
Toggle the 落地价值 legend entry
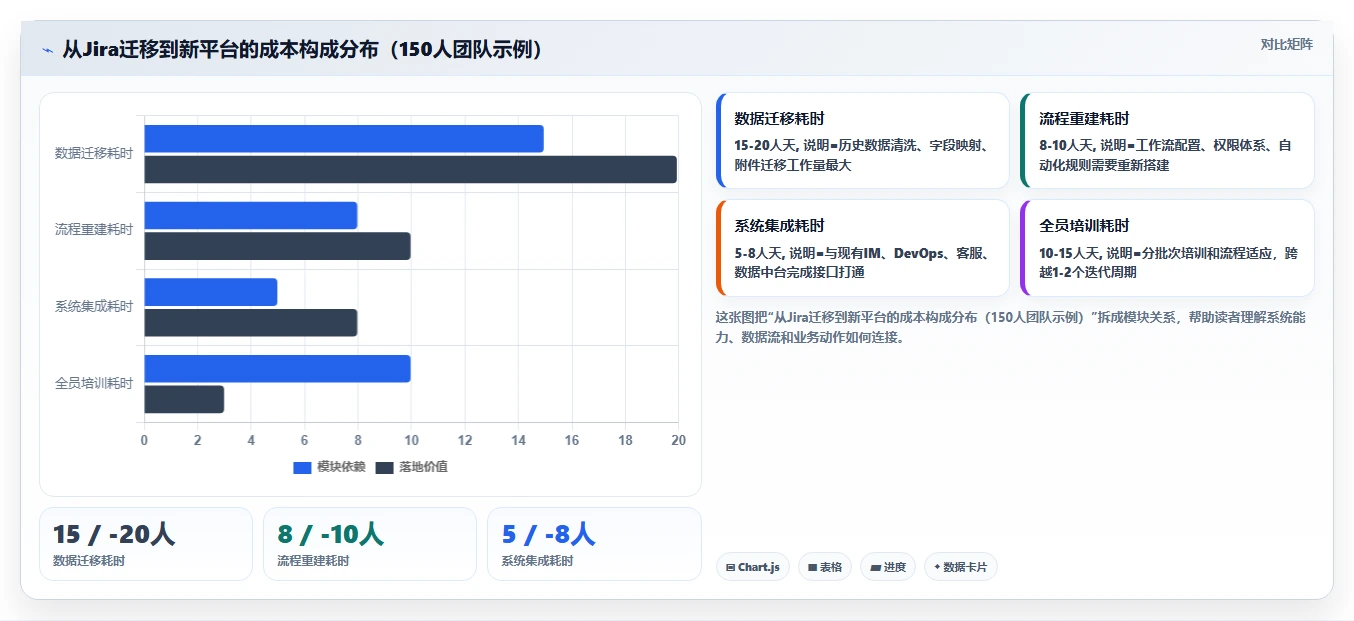411,467
